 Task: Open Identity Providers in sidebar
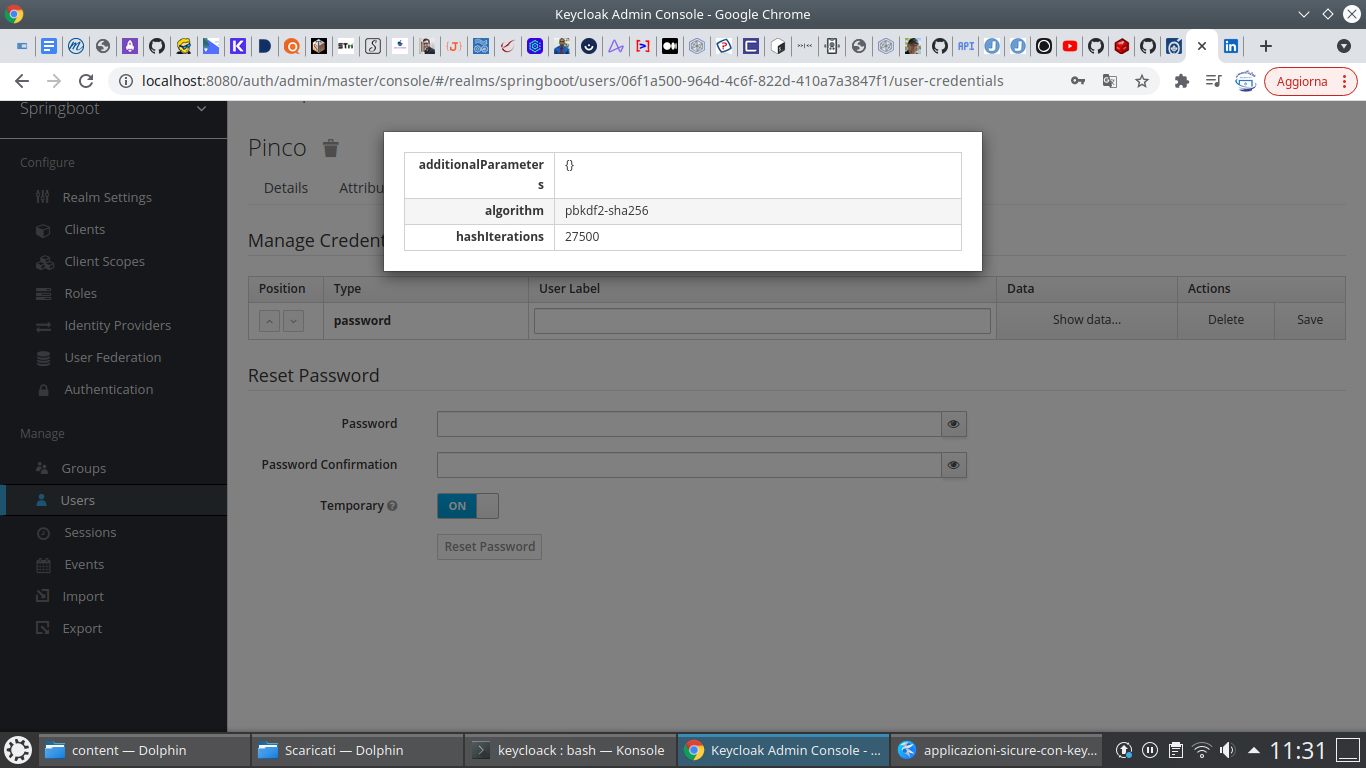pyautogui.click(x=117, y=326)
